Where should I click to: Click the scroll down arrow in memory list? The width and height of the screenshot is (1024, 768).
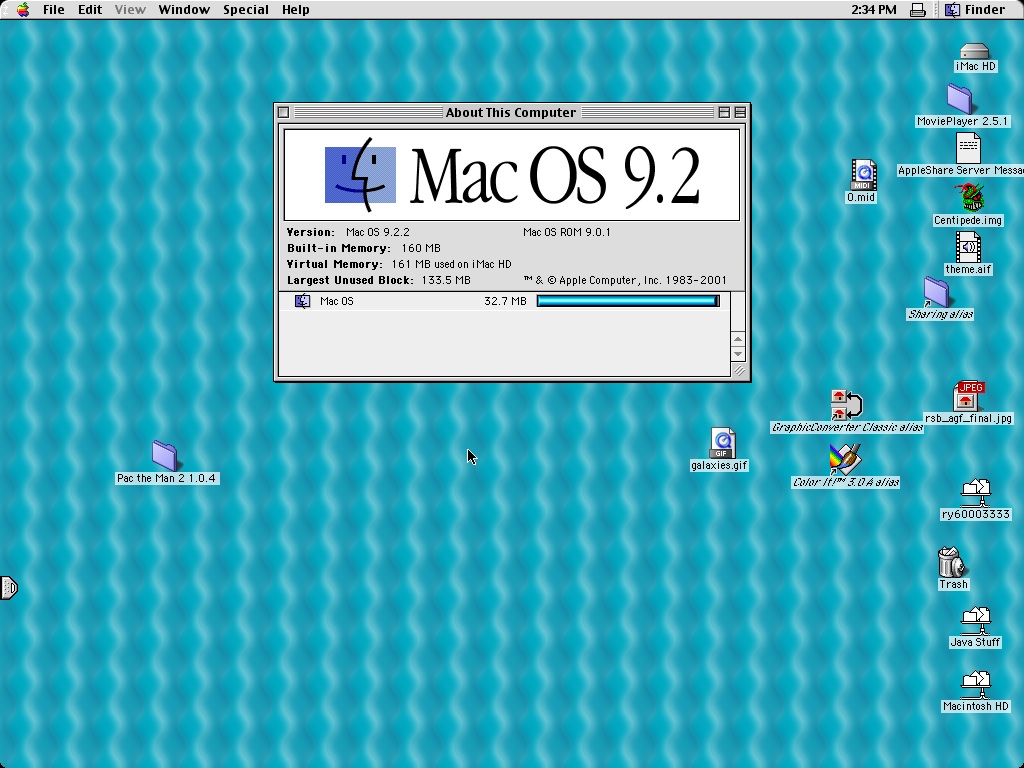(738, 354)
